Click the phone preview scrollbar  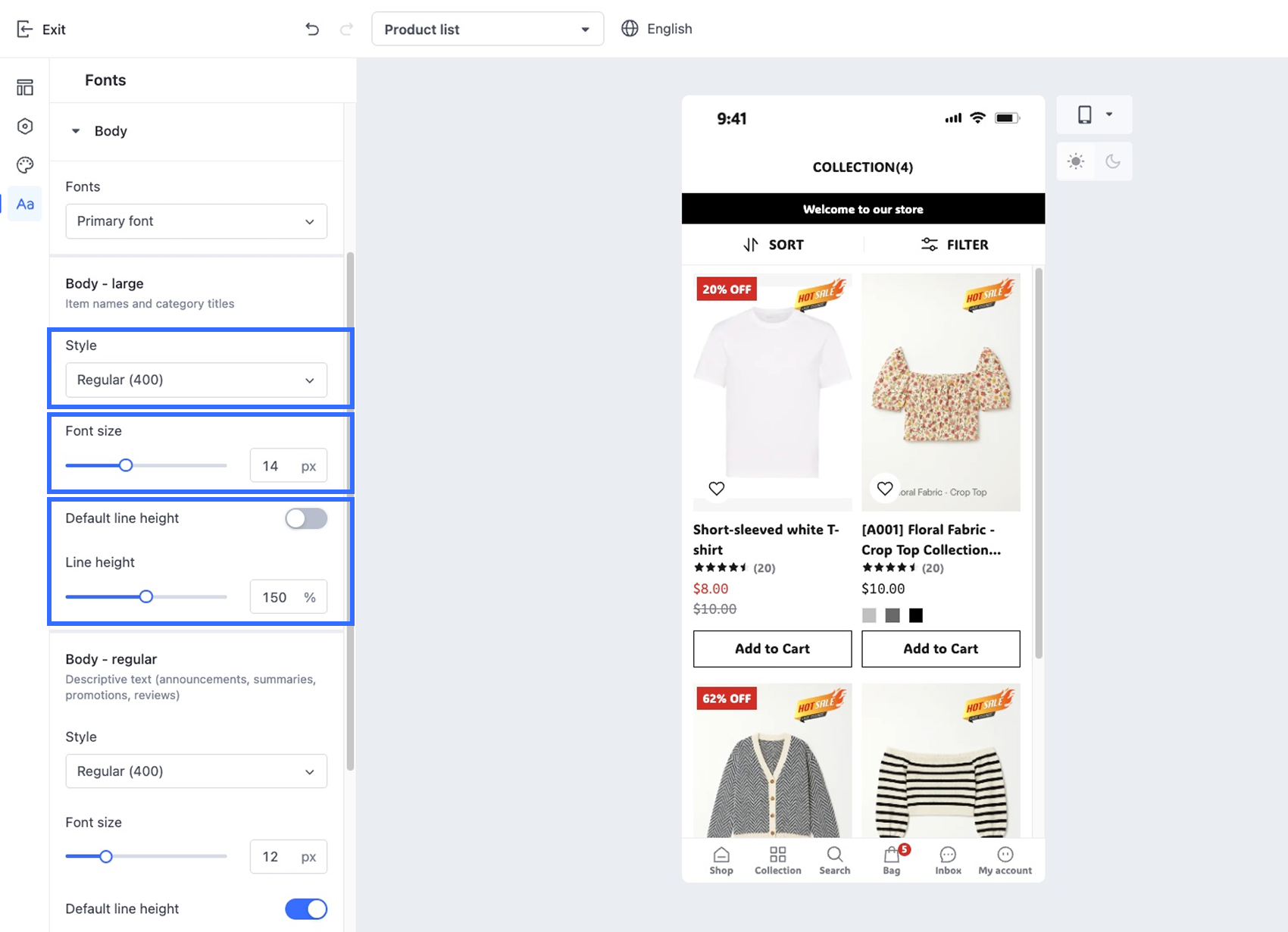pos(1039,463)
